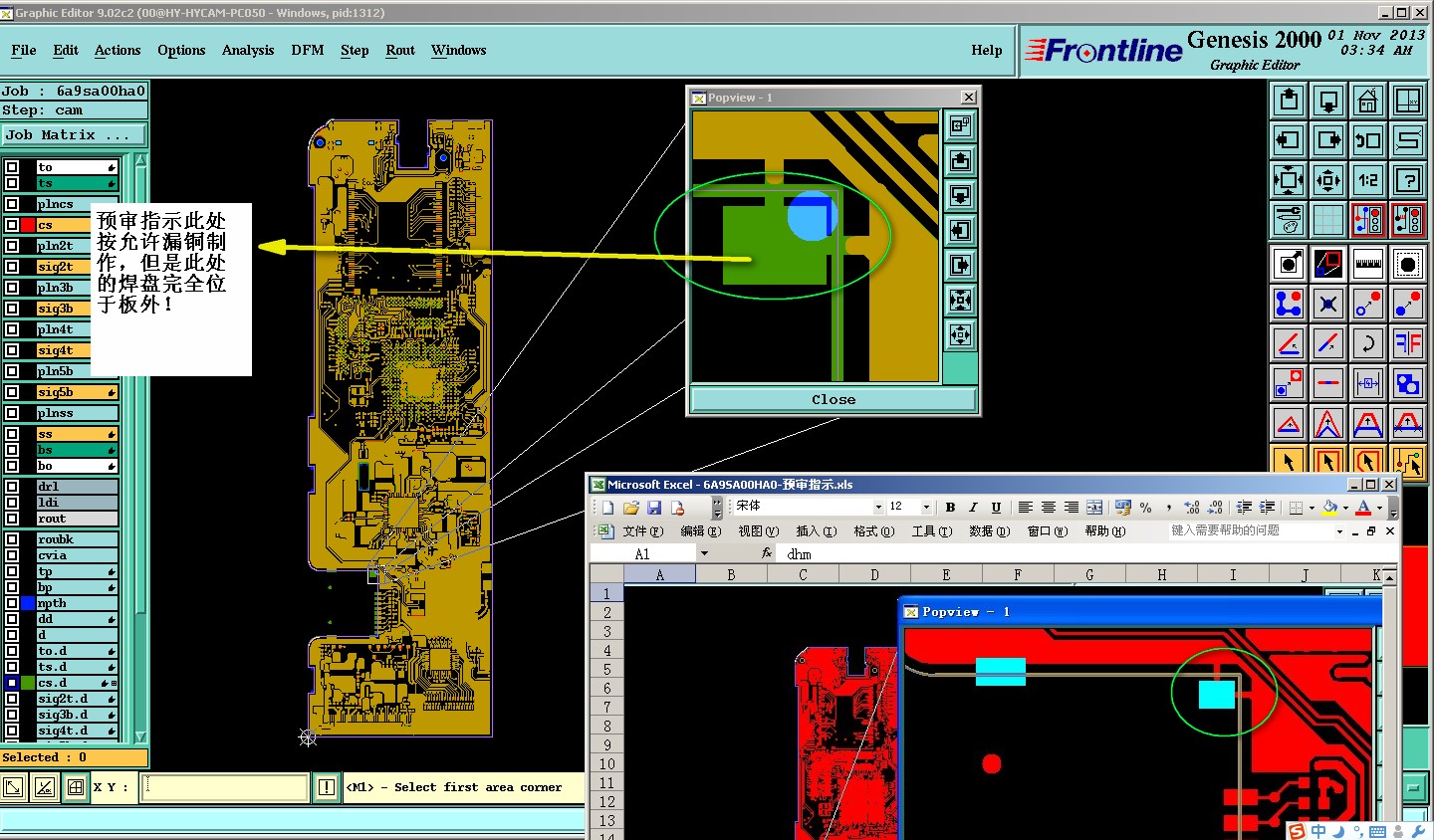
Task: Click the pan right icon in right toolbar
Action: [1328, 140]
